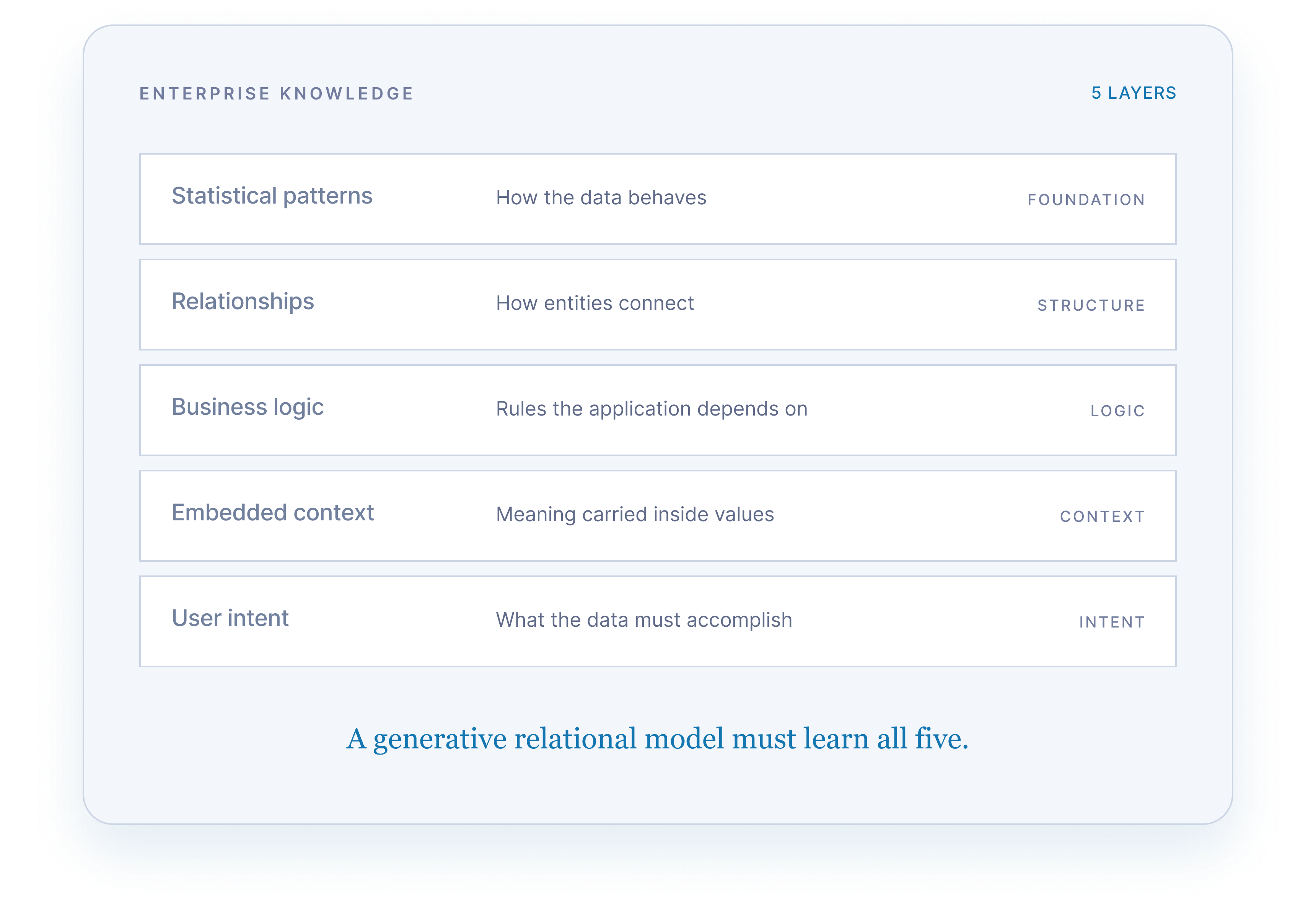Viewport: 1316px width, 903px height.
Task: Click the 'INTENT' tag
Action: coord(1112,622)
